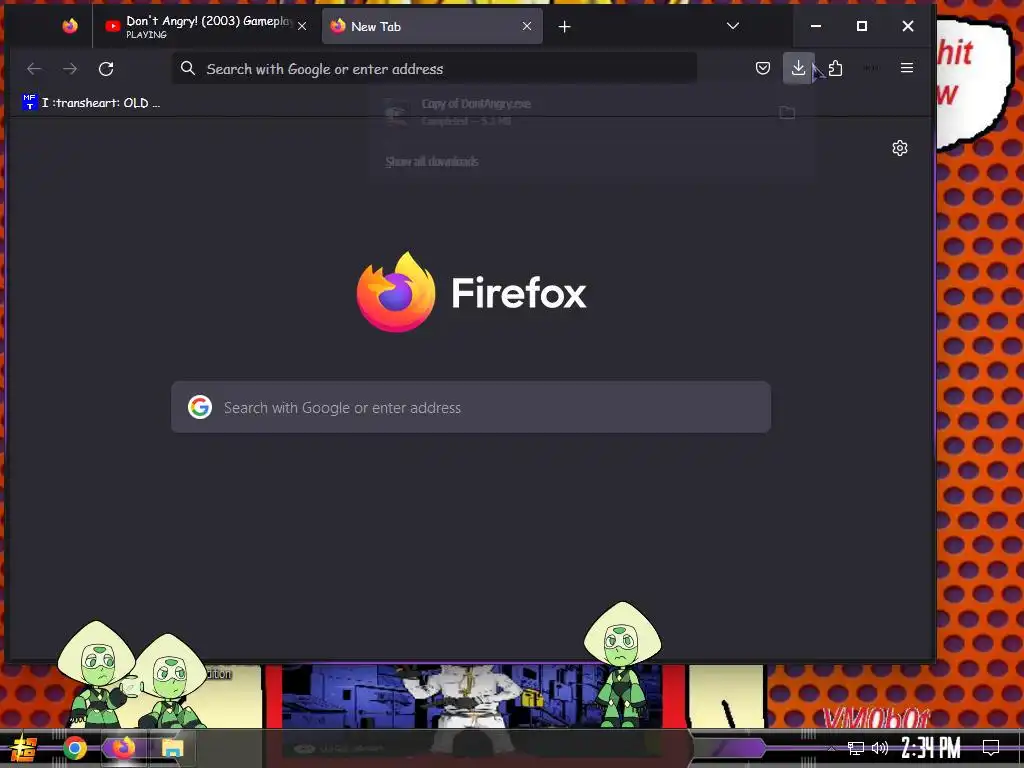Open network status tray icon
Screen dimensions: 1024x768
point(856,748)
